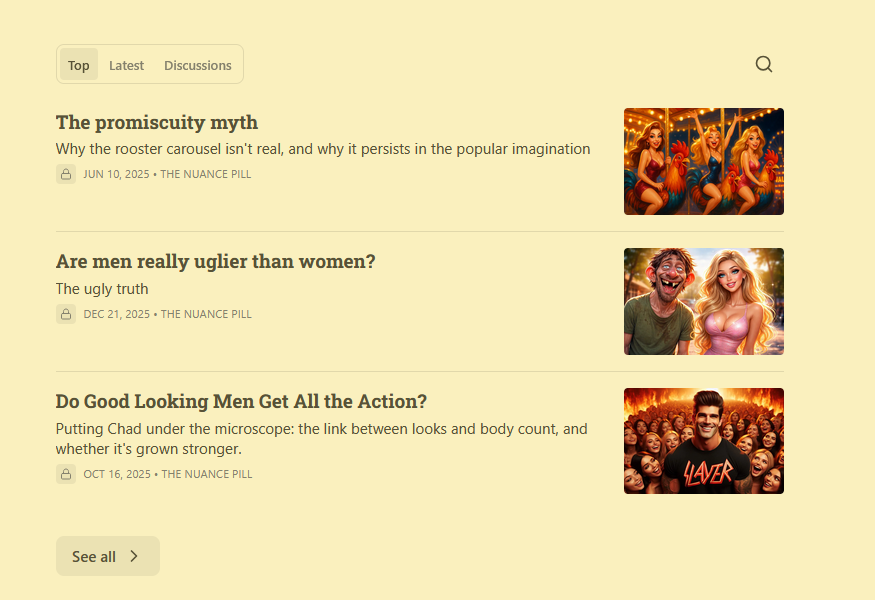Open "Are men really uglier than women?" headline
The image size is (875, 600).
coord(216,262)
